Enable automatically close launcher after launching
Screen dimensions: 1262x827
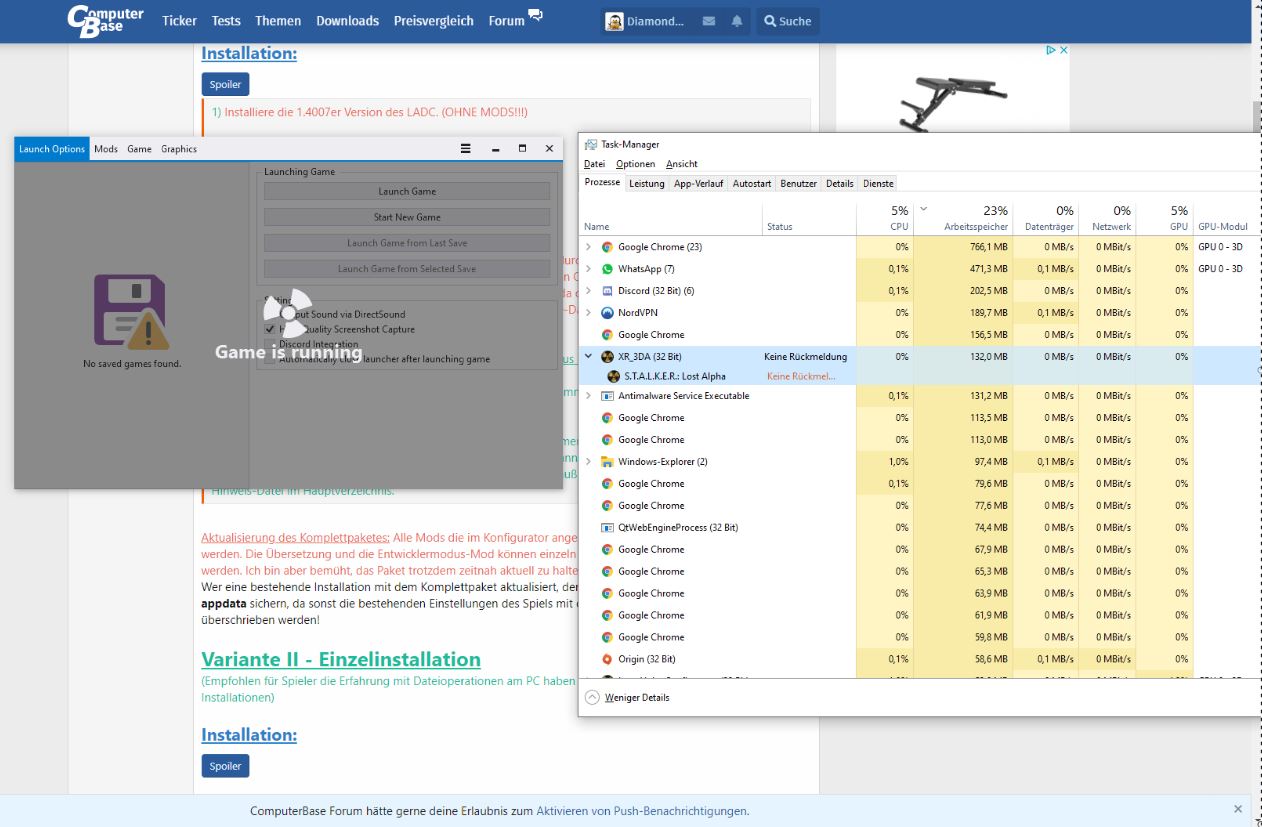pos(270,359)
